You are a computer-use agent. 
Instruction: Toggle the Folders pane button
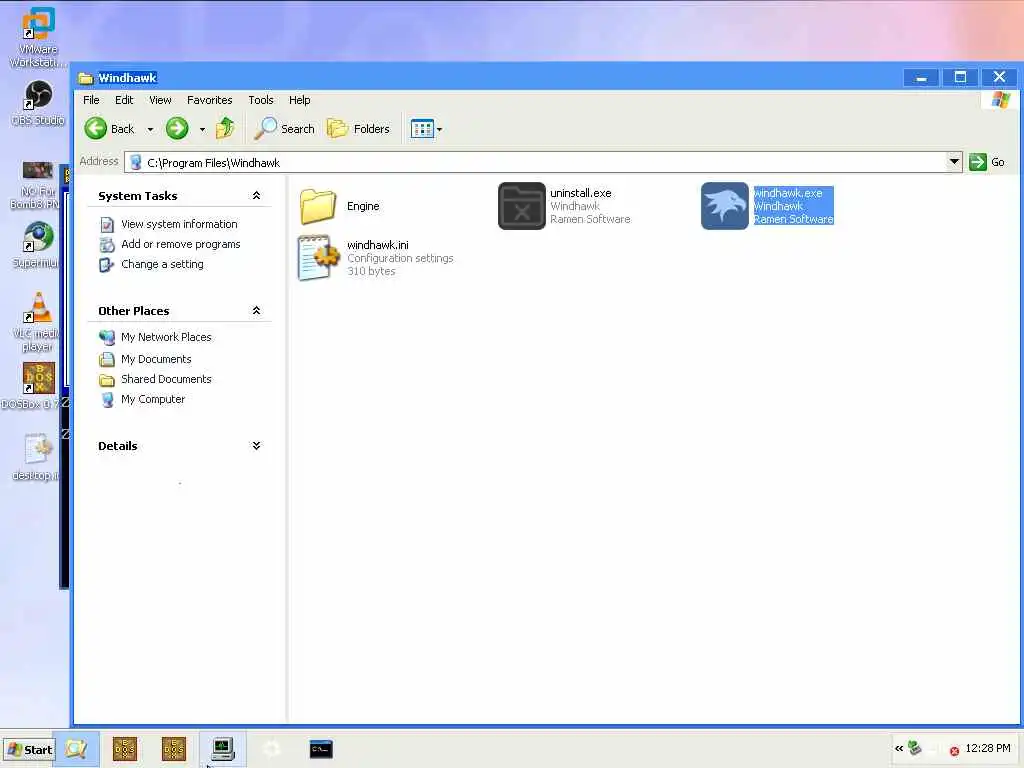(359, 129)
